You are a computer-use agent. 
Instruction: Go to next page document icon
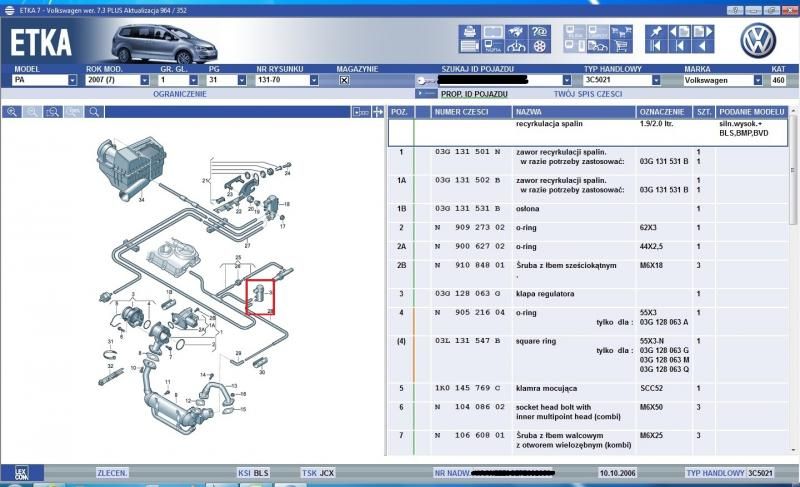coord(703,32)
